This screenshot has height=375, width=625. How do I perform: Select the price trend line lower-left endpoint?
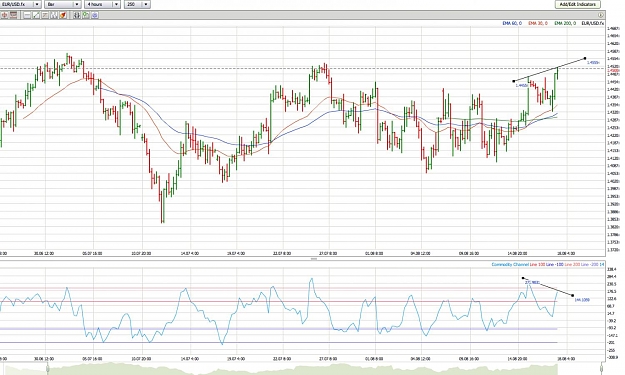click(513, 81)
